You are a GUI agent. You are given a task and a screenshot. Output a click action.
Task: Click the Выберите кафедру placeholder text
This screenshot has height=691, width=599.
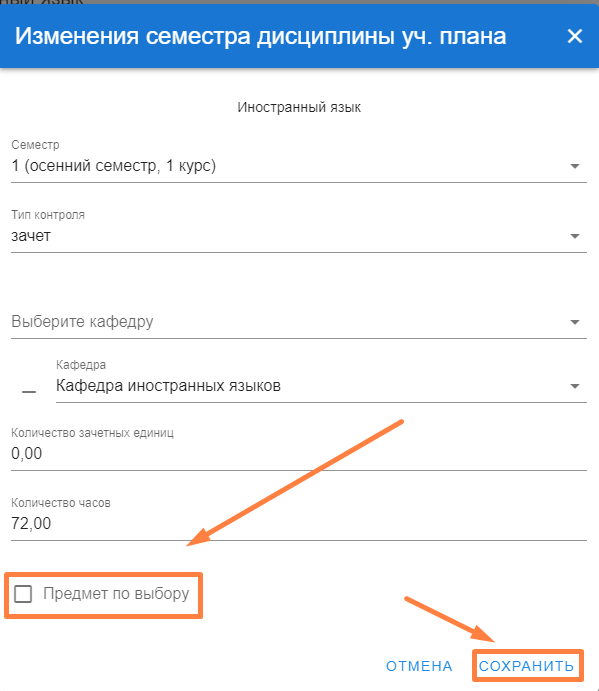[82, 322]
